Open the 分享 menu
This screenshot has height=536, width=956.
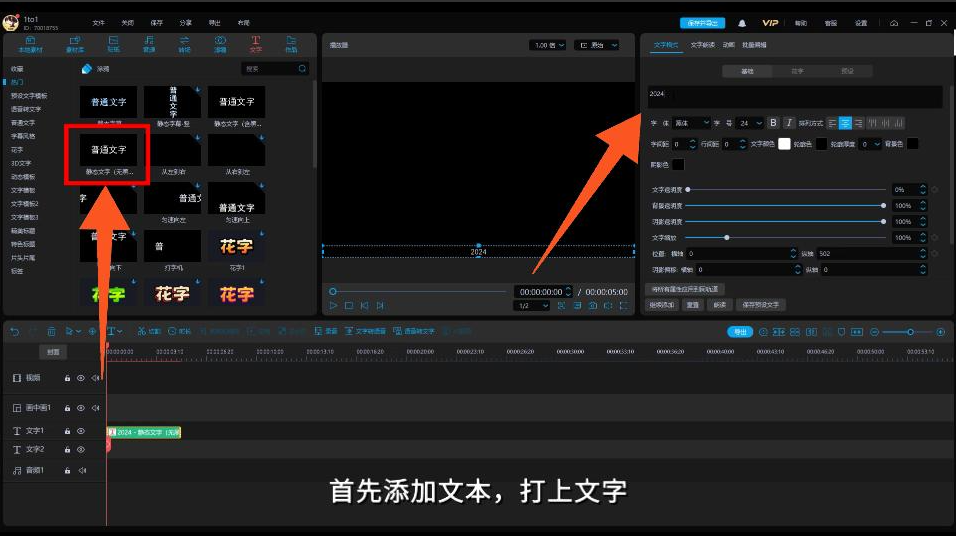point(185,23)
